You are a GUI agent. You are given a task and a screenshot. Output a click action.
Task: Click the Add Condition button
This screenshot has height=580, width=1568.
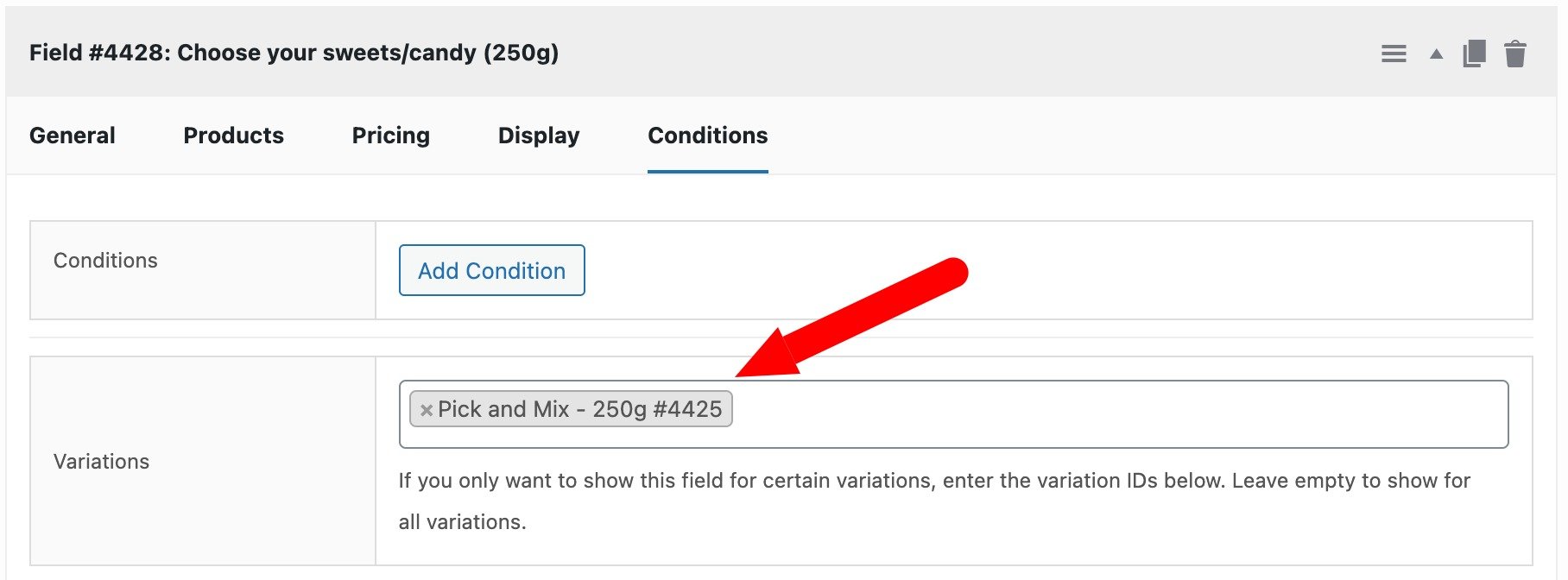pyautogui.click(x=490, y=270)
